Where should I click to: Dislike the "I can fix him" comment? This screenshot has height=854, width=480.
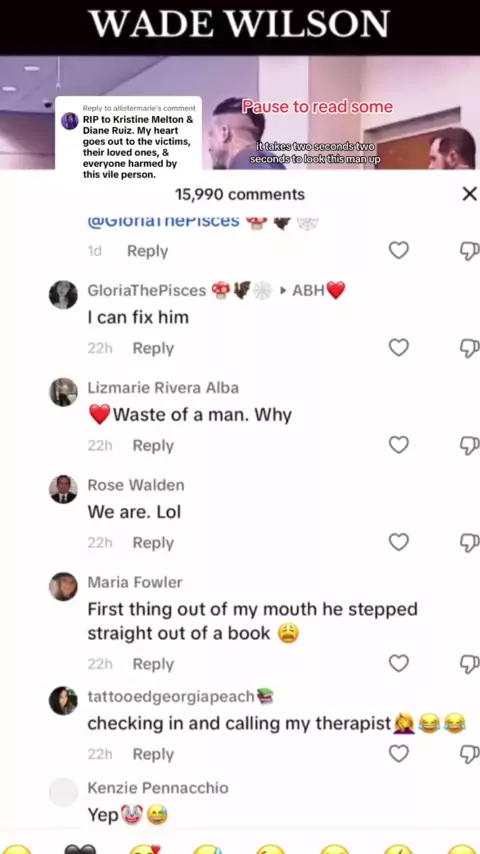[x=470, y=347]
